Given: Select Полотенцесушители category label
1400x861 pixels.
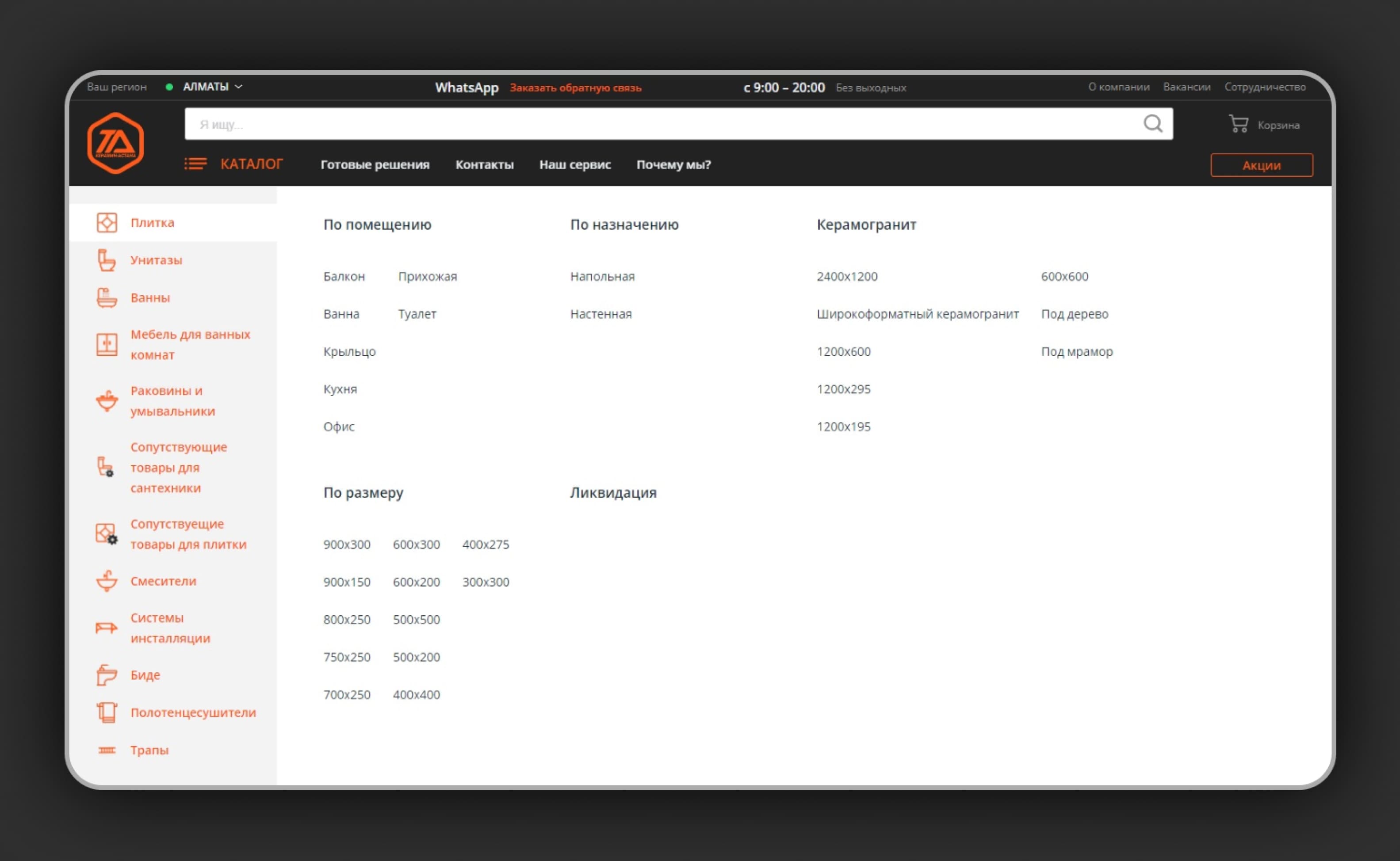Looking at the screenshot, I should point(193,712).
